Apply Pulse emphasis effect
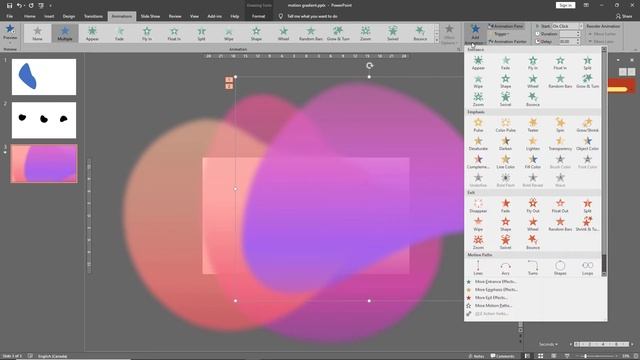This screenshot has width=640, height=360. (478, 125)
